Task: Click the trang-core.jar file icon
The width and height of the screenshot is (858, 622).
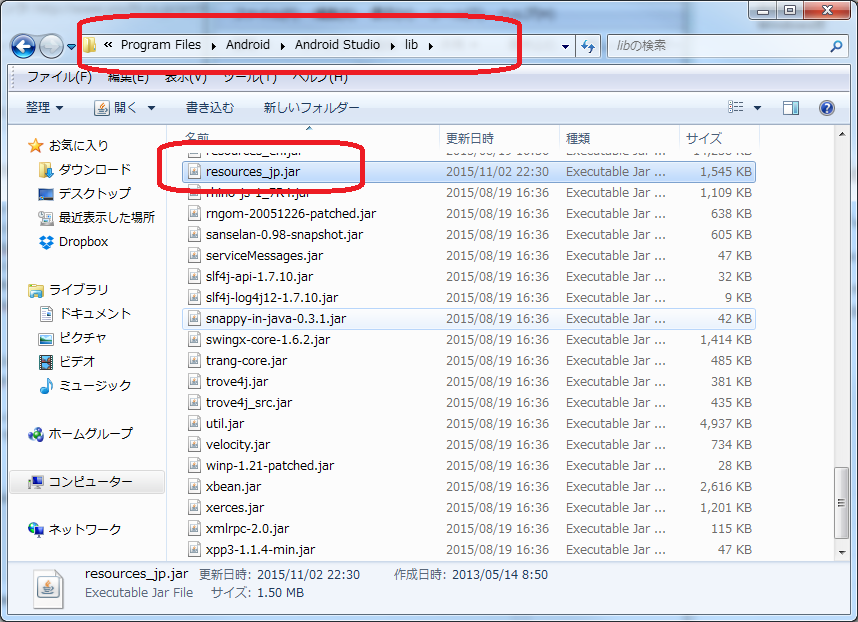Action: 194,361
